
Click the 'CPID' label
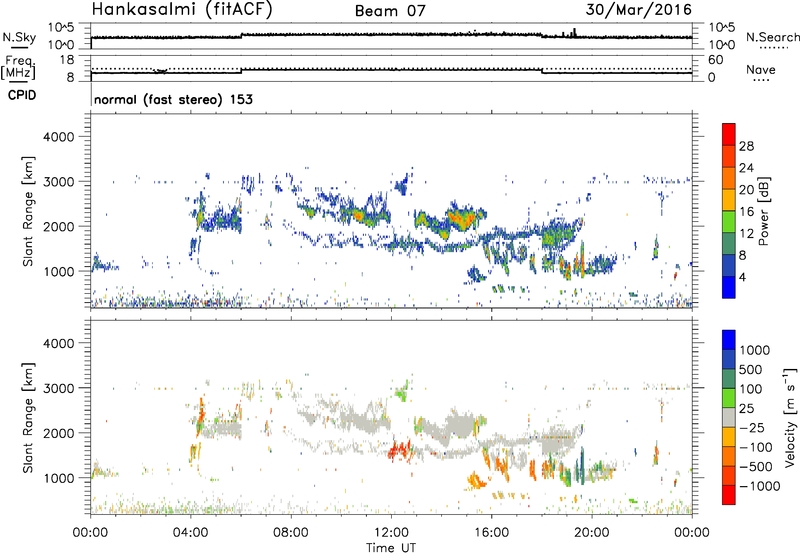click(22, 95)
